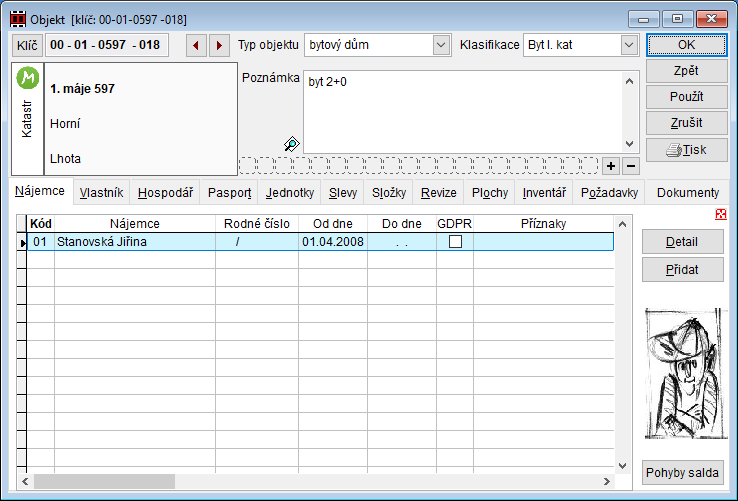This screenshot has height=501, width=738.
Task: Switch to the Vlastník tab
Action: pos(101,193)
